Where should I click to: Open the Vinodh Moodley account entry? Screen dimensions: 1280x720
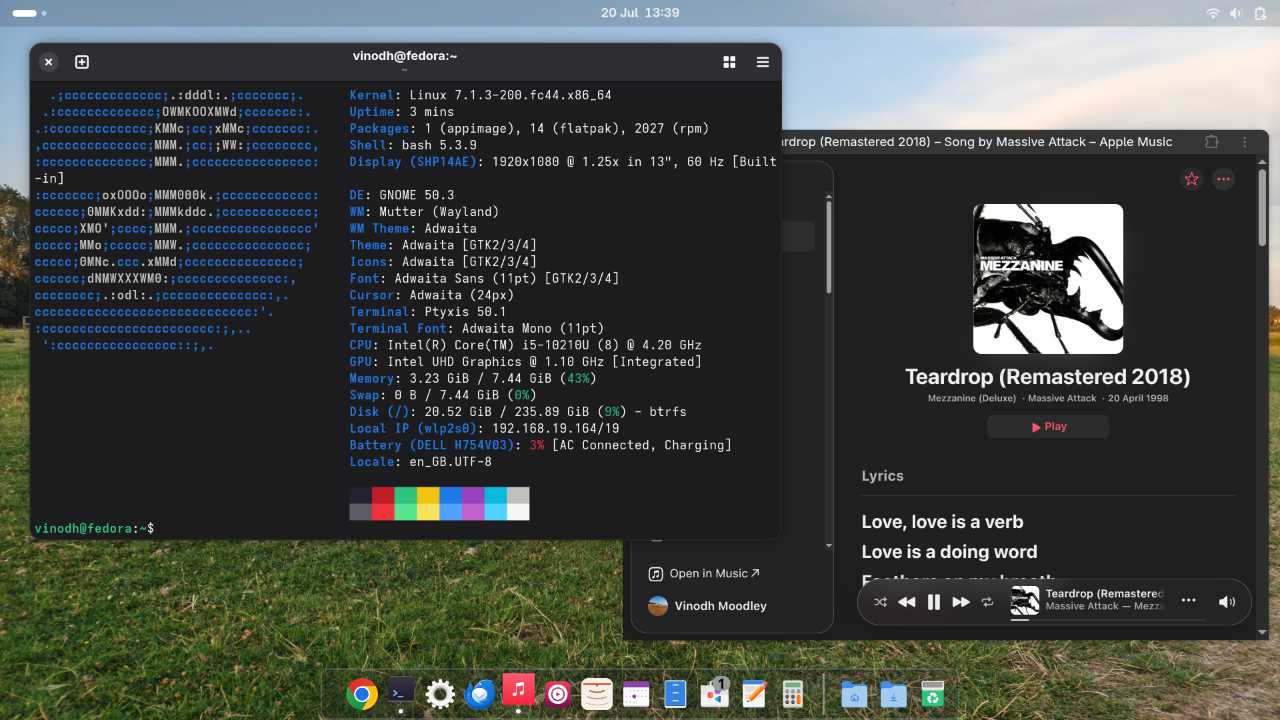coord(708,606)
